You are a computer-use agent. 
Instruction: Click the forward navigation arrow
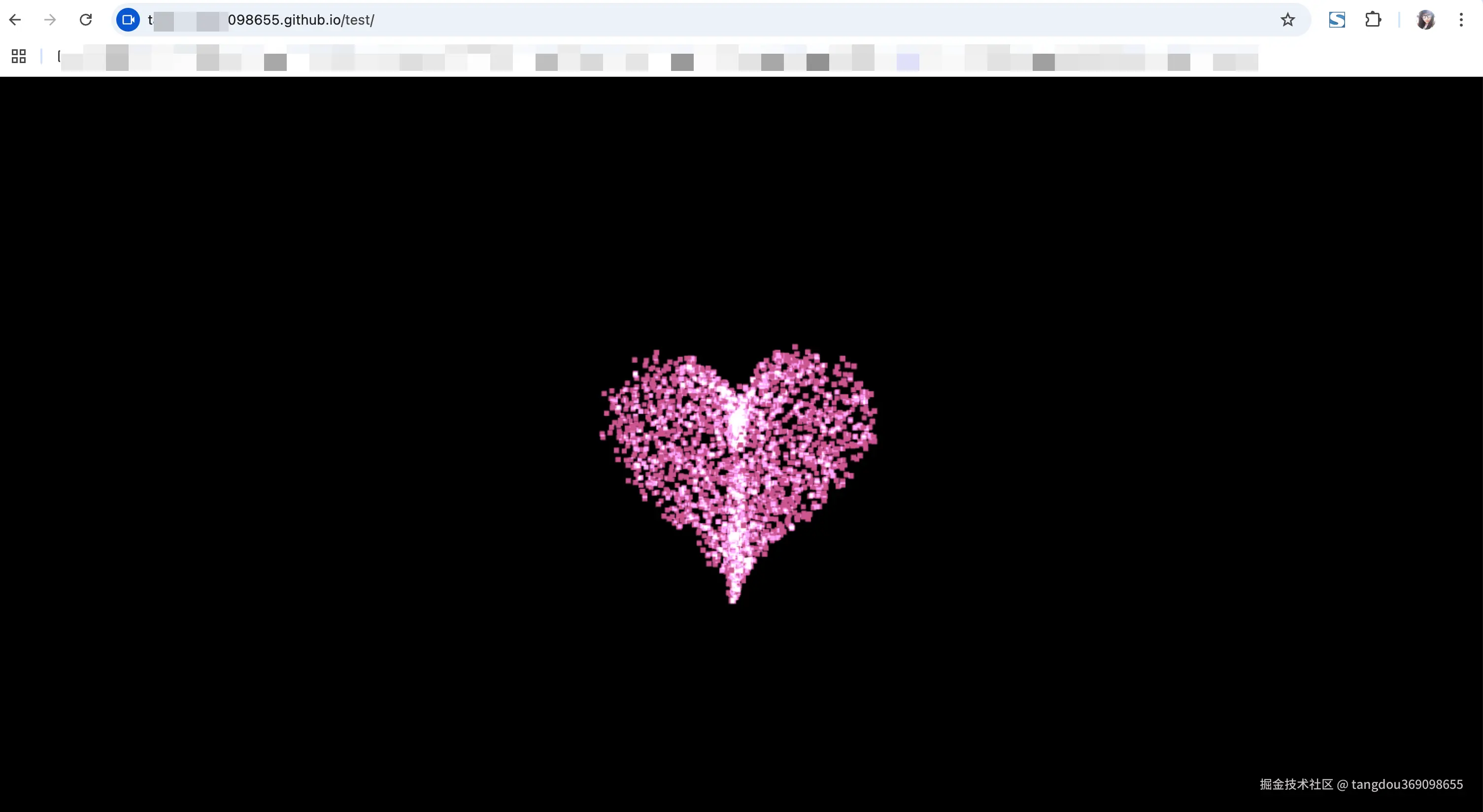51,20
